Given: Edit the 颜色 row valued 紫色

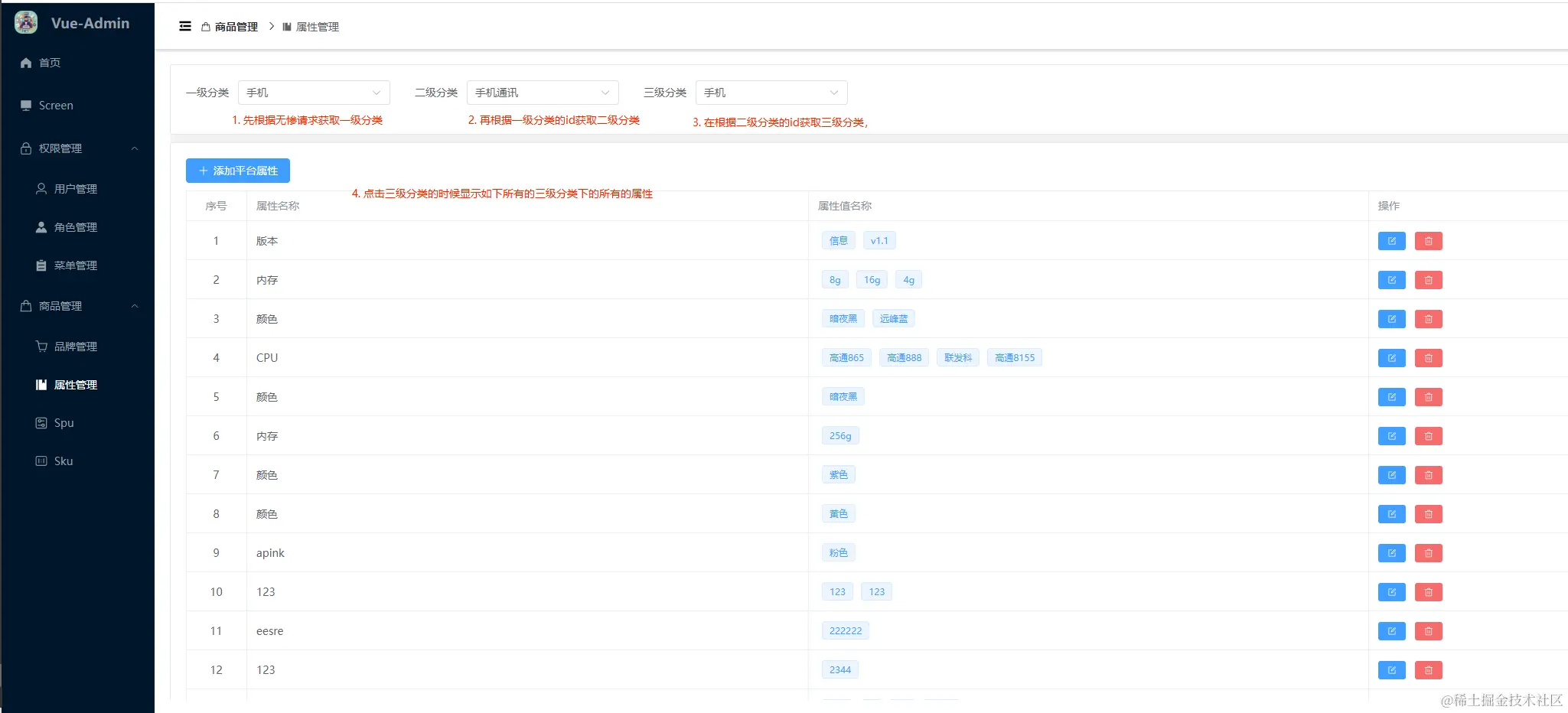Looking at the screenshot, I should [1391, 475].
